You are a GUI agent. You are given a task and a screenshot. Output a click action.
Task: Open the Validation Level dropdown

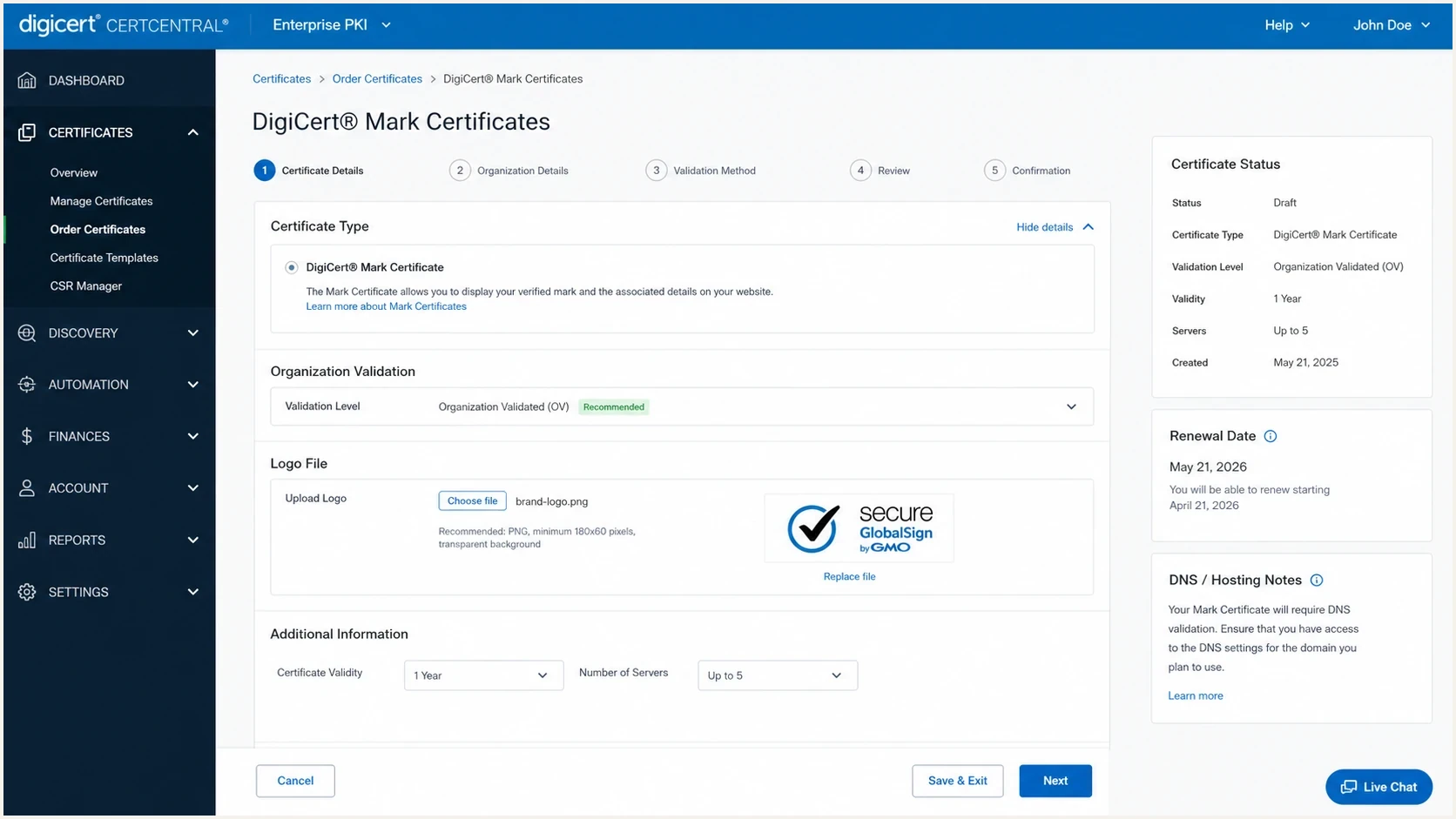point(682,406)
